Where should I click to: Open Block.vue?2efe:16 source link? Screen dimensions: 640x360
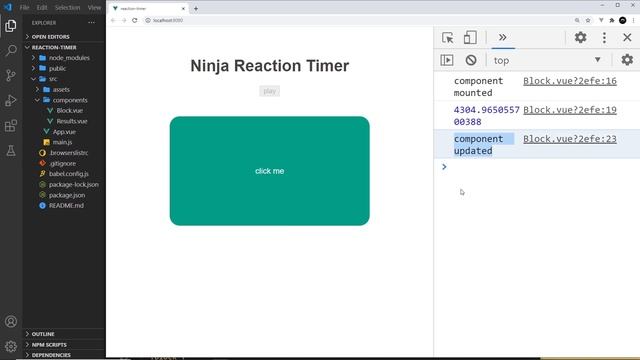pos(570,81)
